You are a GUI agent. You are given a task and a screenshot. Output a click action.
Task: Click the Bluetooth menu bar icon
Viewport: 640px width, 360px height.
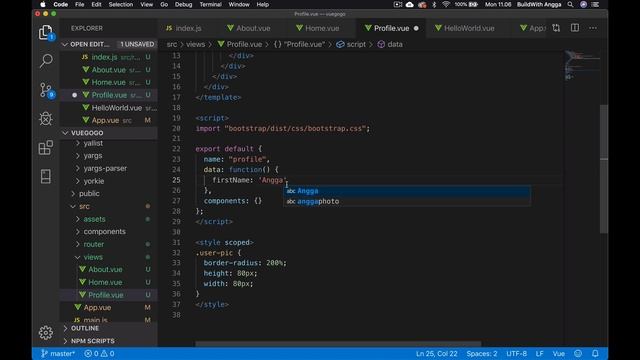tap(434, 4)
